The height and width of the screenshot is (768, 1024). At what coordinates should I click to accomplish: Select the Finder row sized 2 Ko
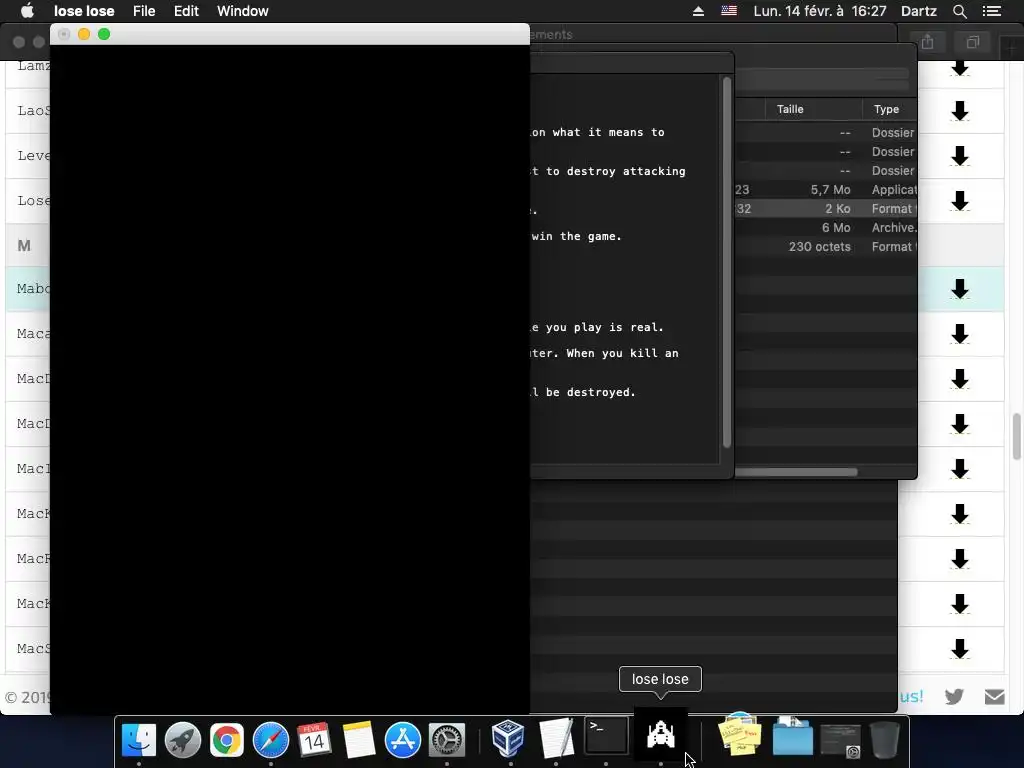click(x=826, y=208)
